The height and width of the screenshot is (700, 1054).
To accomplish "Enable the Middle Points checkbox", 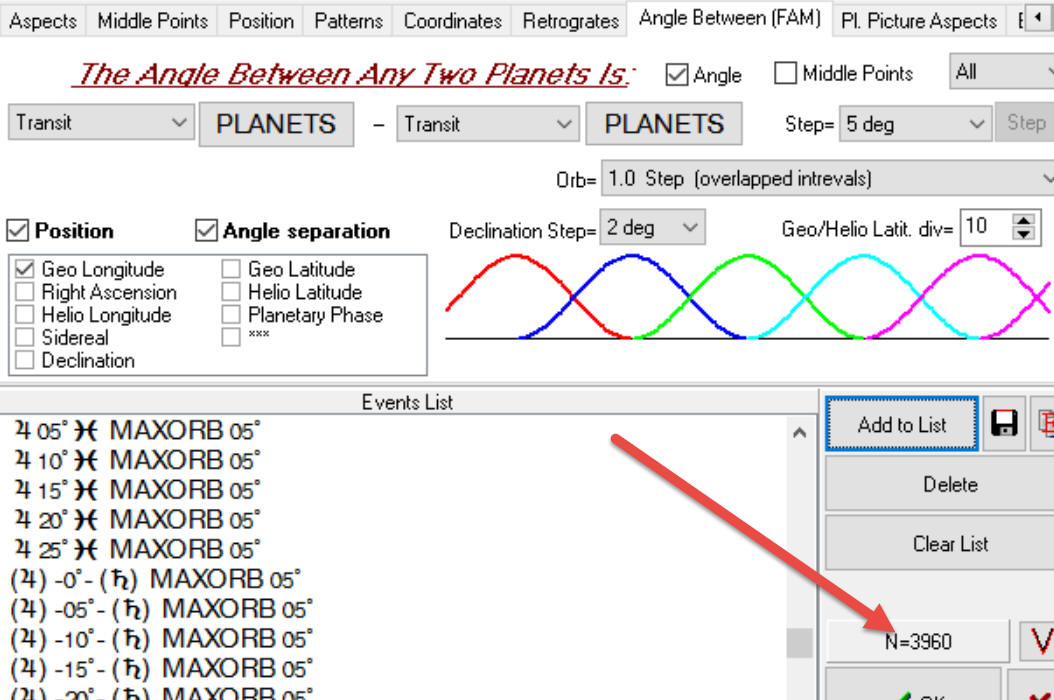I will (786, 73).
